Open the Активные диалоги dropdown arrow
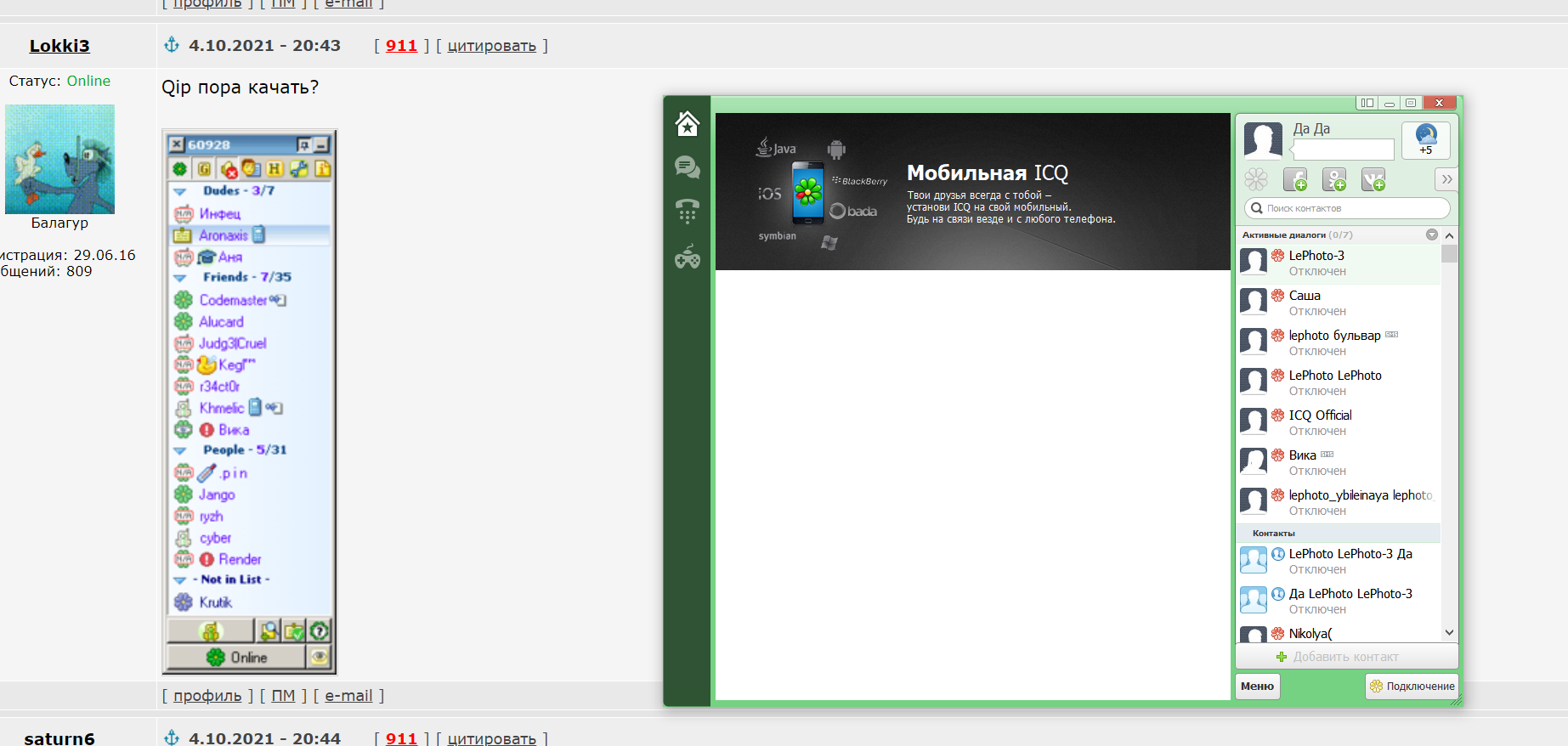The image size is (1568, 746). [x=1432, y=235]
